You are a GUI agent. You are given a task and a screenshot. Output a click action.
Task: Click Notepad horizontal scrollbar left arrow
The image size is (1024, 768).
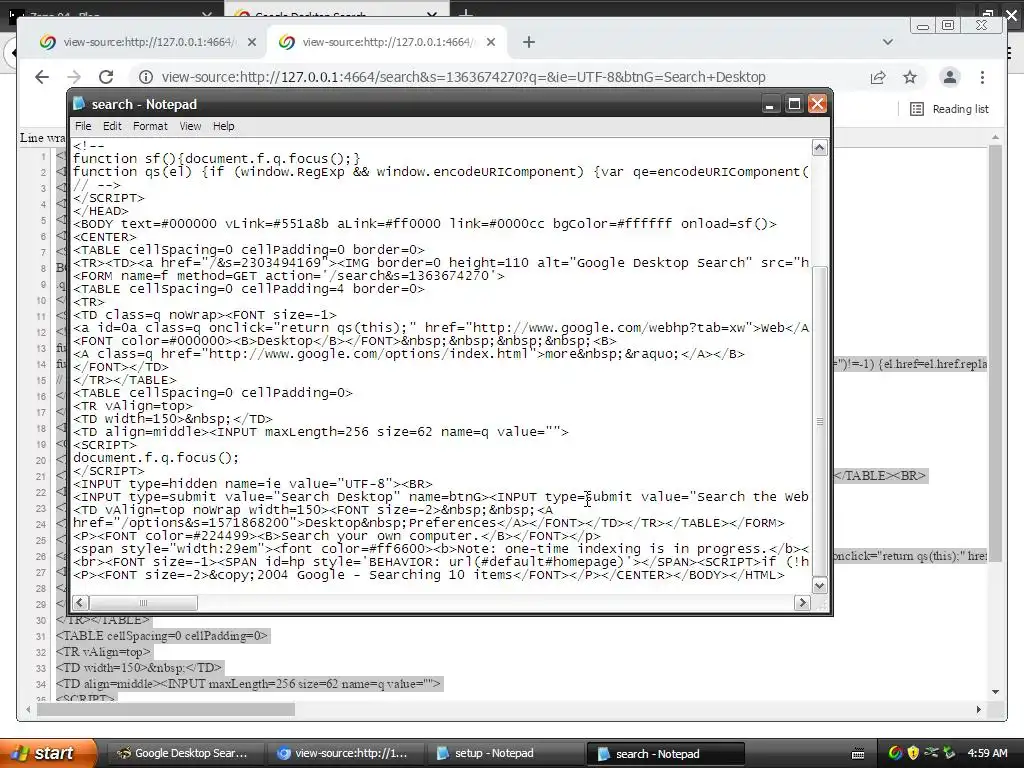(80, 603)
